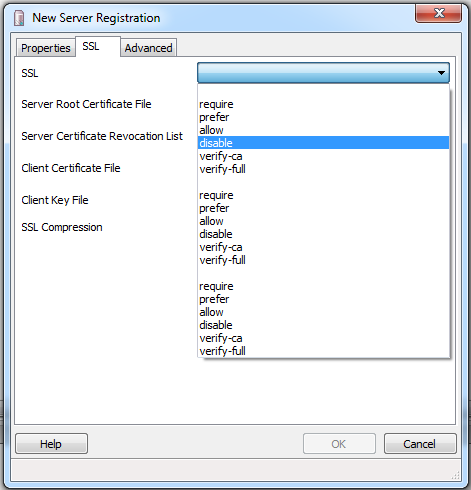Choose the highlighted disable option
Screen dimensions: 471x490
(323, 143)
